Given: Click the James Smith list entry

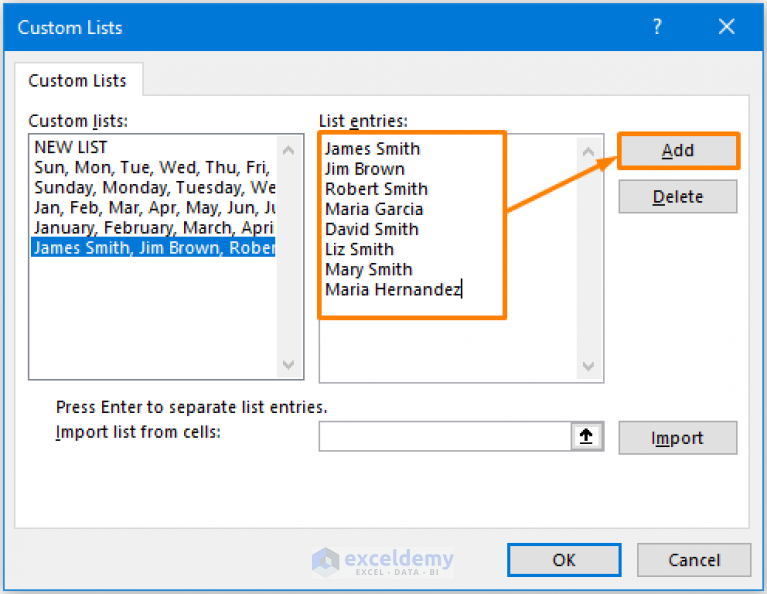Looking at the screenshot, I should point(373,149).
